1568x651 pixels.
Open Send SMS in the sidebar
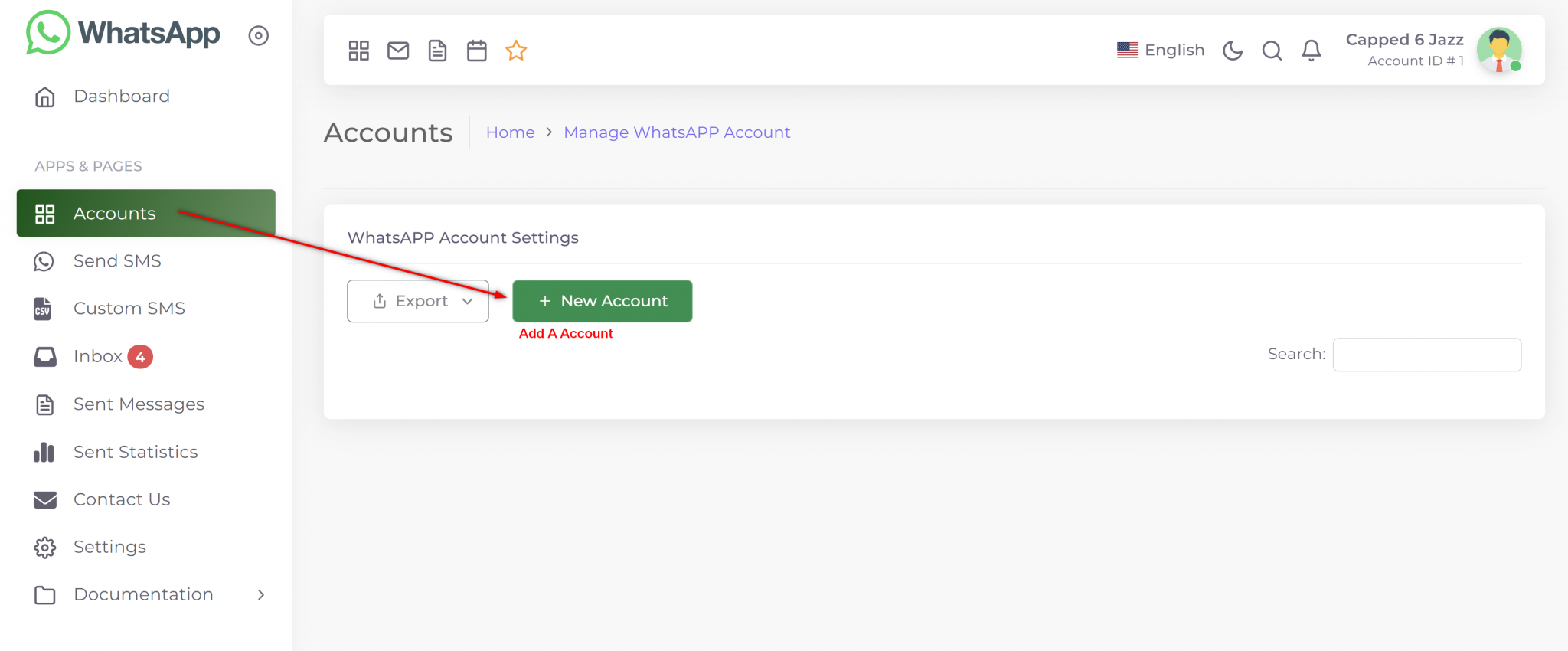pos(117,261)
